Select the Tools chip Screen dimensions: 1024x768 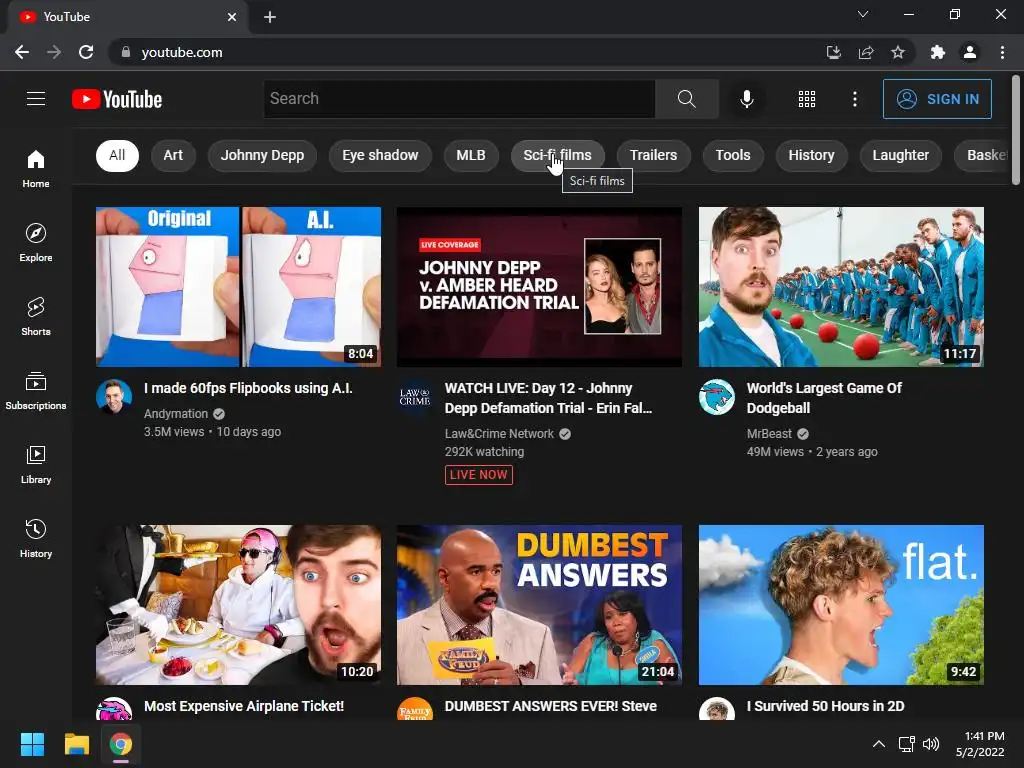[733, 155]
